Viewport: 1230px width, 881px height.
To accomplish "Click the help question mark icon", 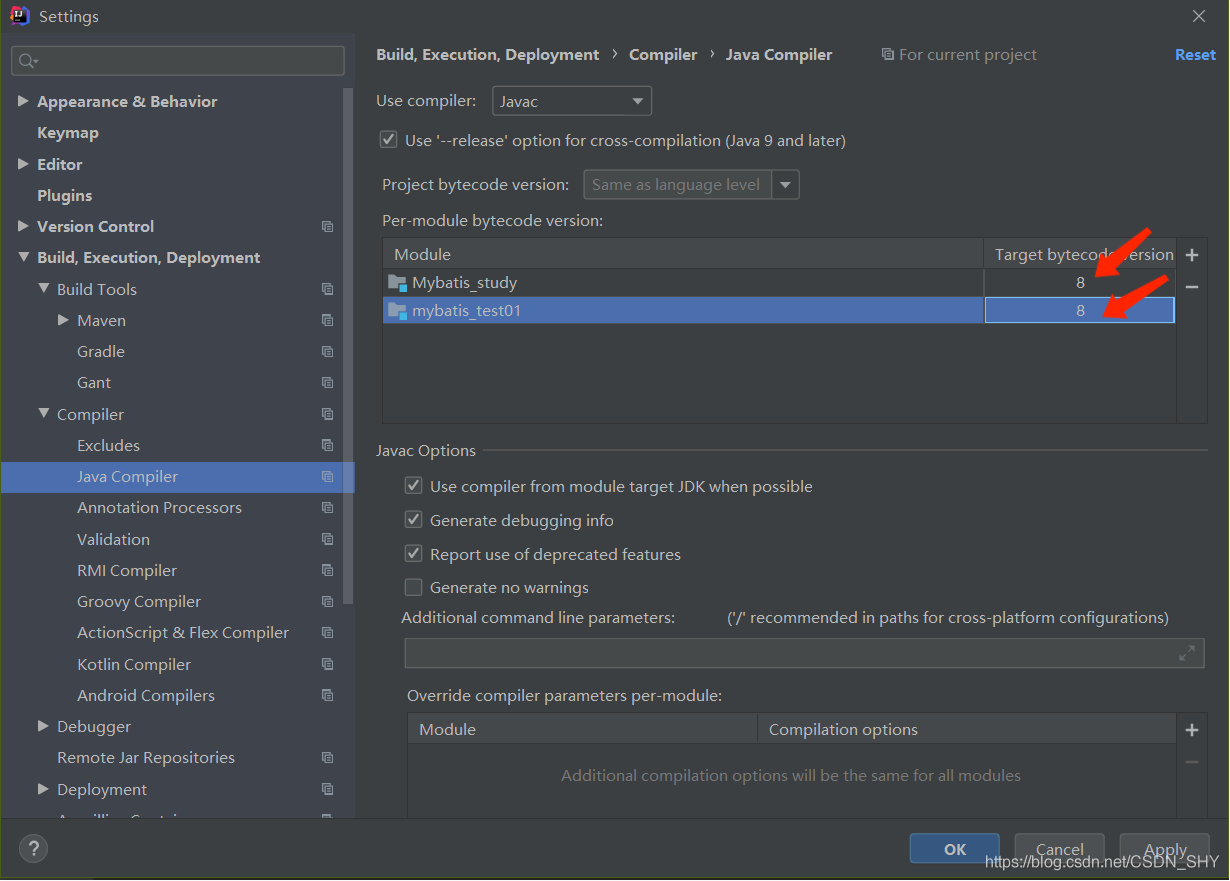I will [33, 849].
